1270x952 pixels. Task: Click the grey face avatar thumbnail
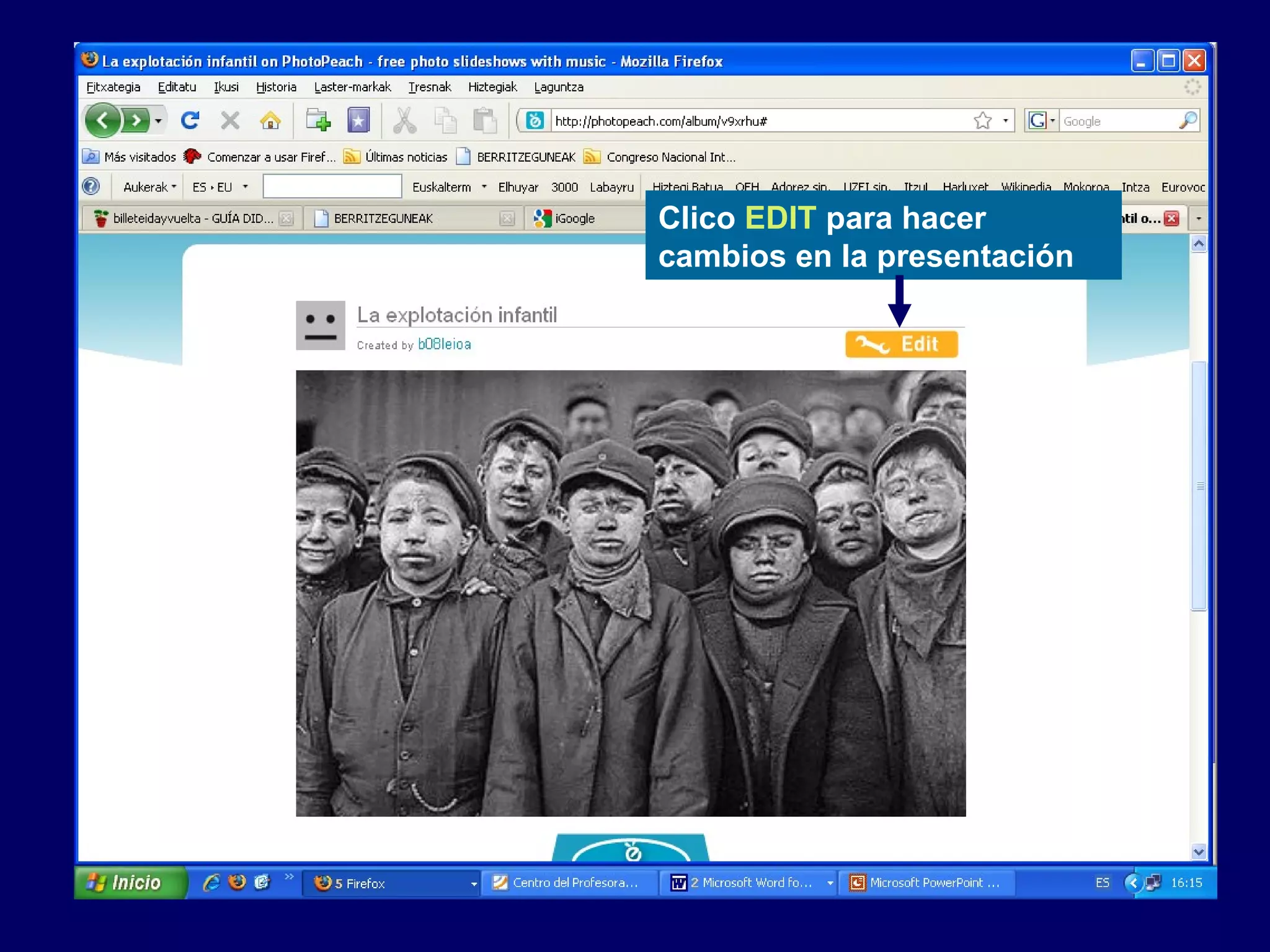pos(321,325)
